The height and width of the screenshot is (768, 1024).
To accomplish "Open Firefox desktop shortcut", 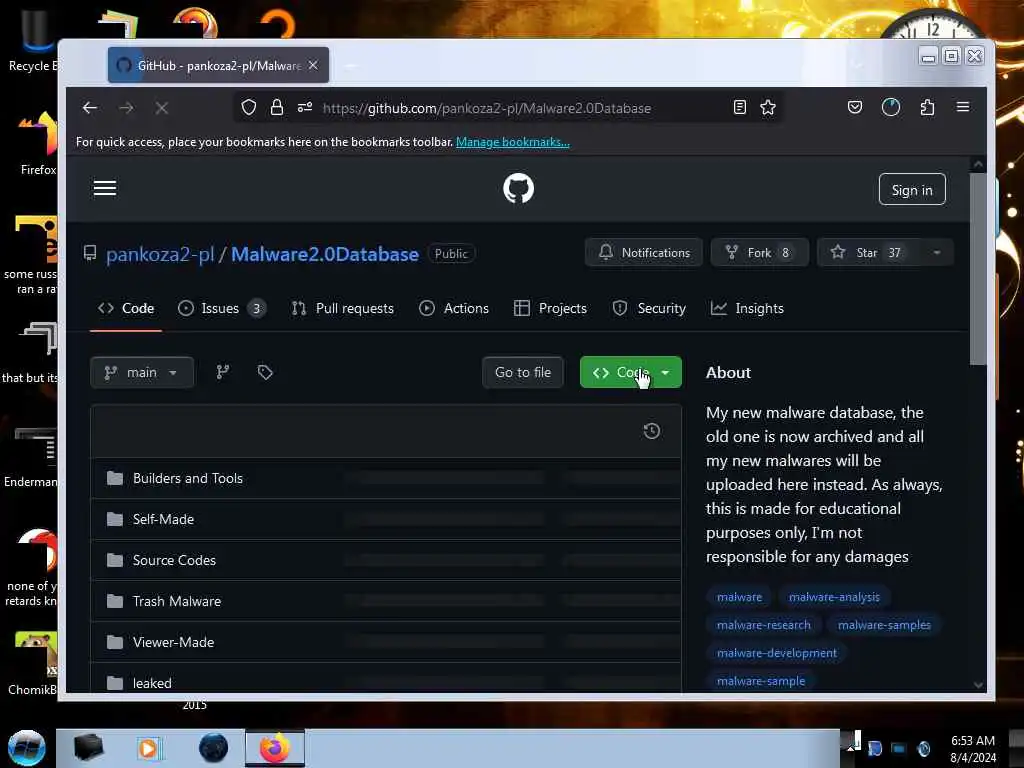I will [x=36, y=144].
